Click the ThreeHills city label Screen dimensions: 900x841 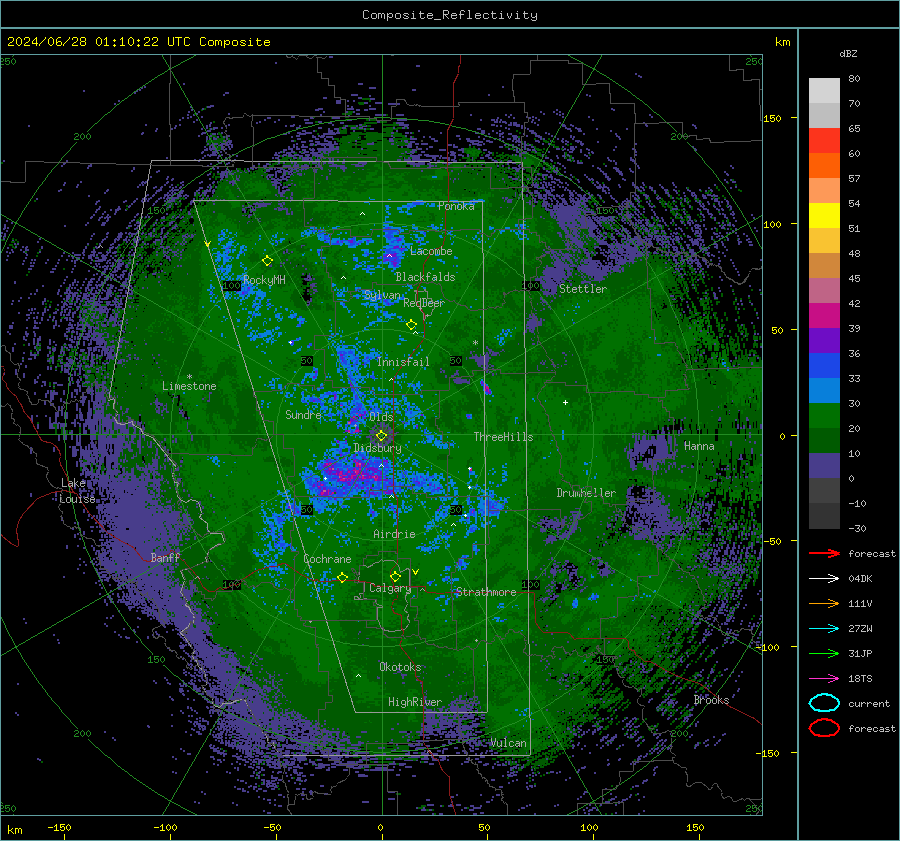pyautogui.click(x=503, y=437)
